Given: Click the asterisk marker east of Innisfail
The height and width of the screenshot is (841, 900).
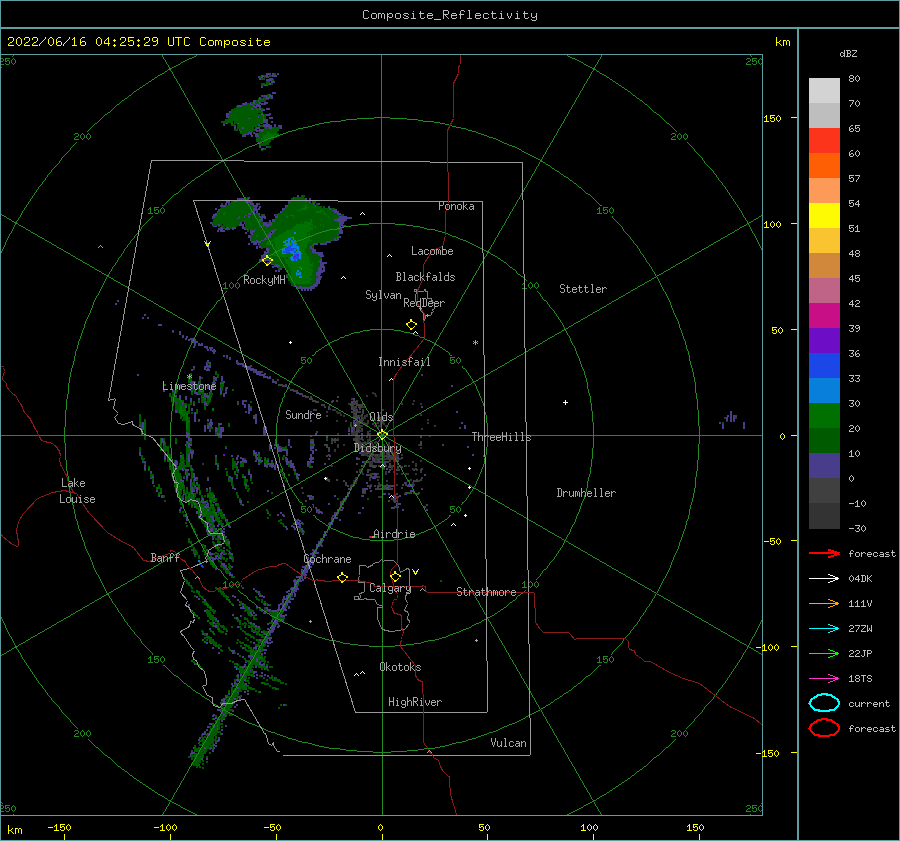Looking at the screenshot, I should (475, 343).
